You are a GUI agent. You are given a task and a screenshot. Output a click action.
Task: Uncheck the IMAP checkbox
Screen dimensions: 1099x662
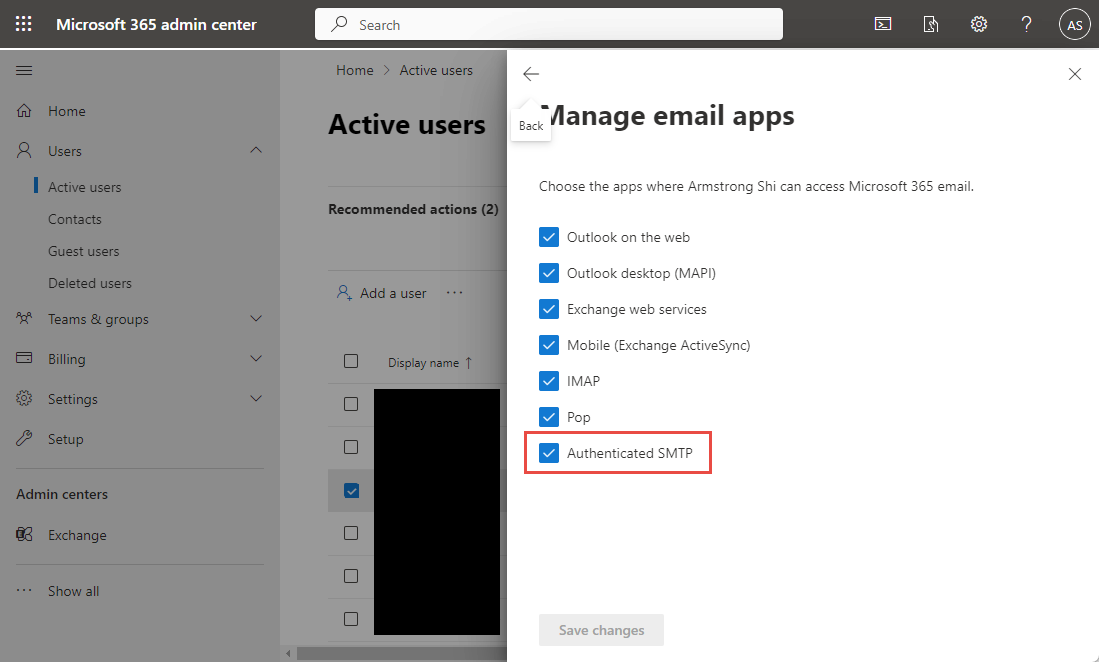click(x=549, y=380)
